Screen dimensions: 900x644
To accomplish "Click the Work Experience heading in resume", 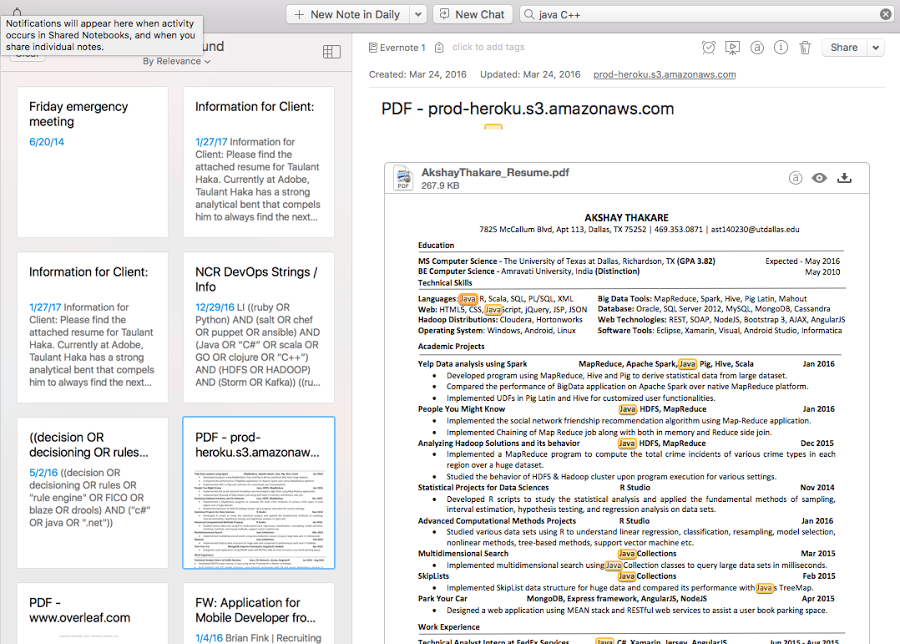I will pos(449,627).
